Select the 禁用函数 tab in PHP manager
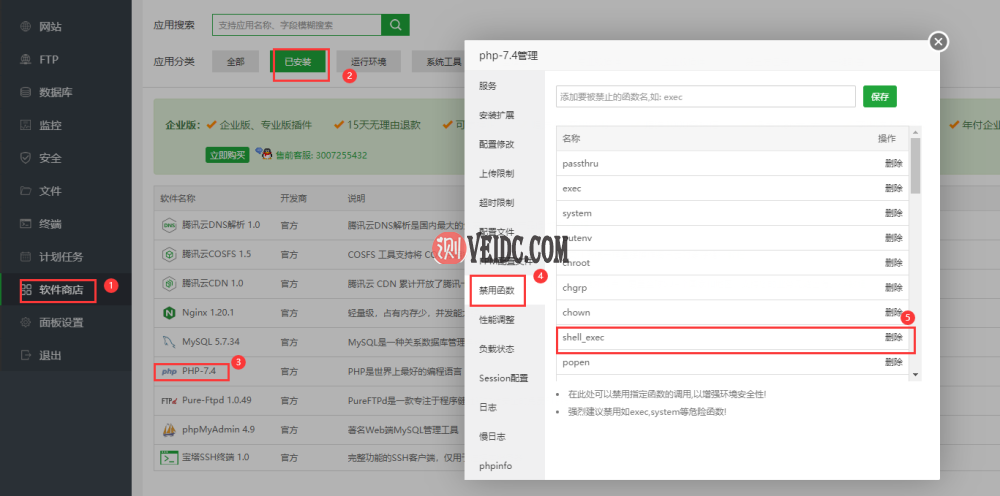The width and height of the screenshot is (1000, 496). [x=496, y=289]
